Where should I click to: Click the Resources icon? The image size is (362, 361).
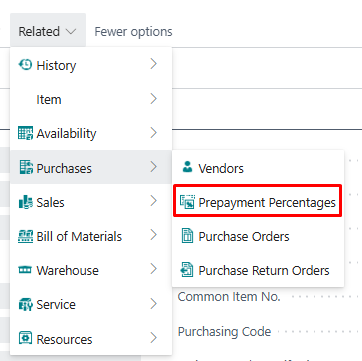click(x=26, y=339)
